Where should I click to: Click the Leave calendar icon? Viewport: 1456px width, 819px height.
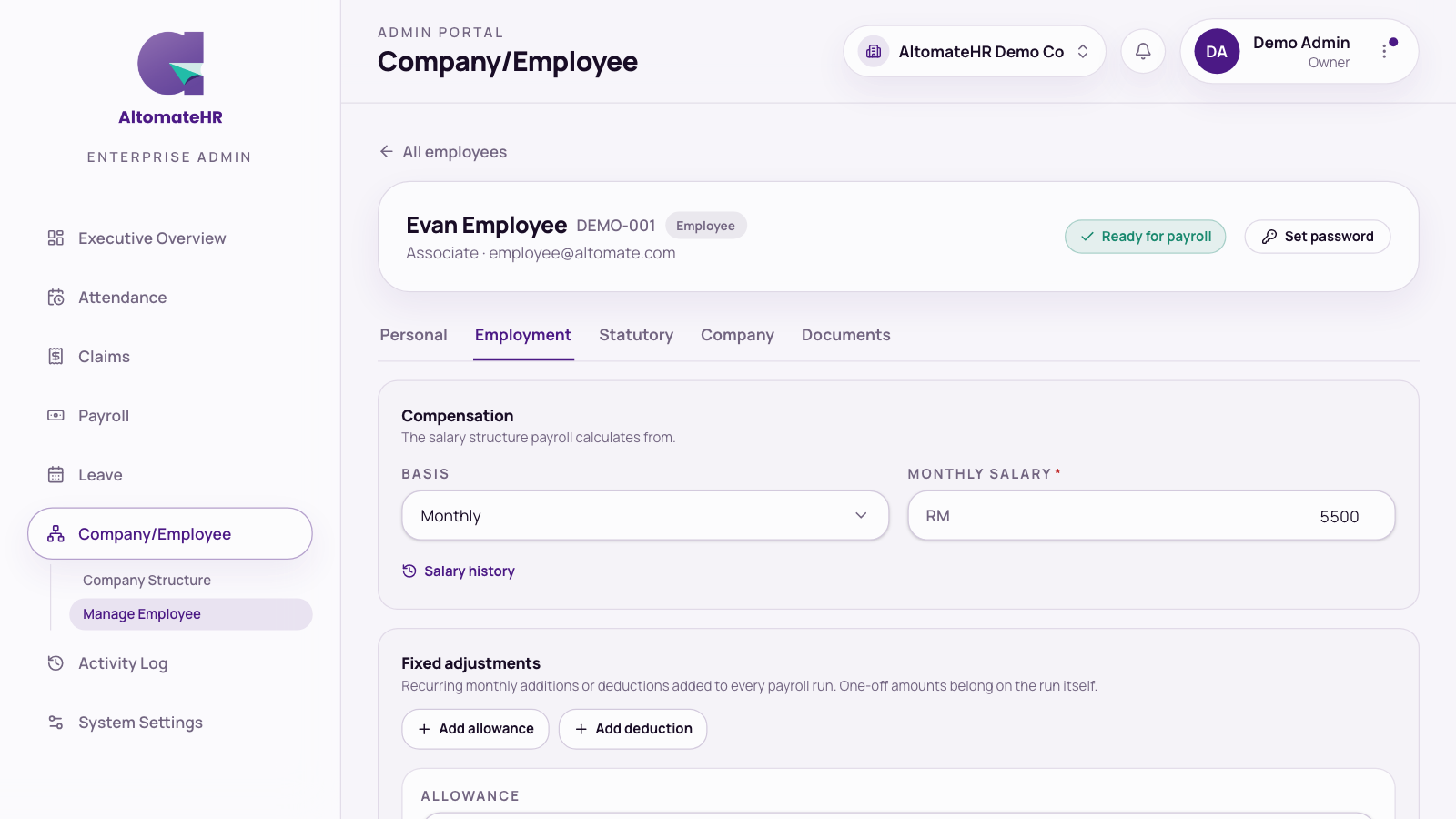coord(56,475)
